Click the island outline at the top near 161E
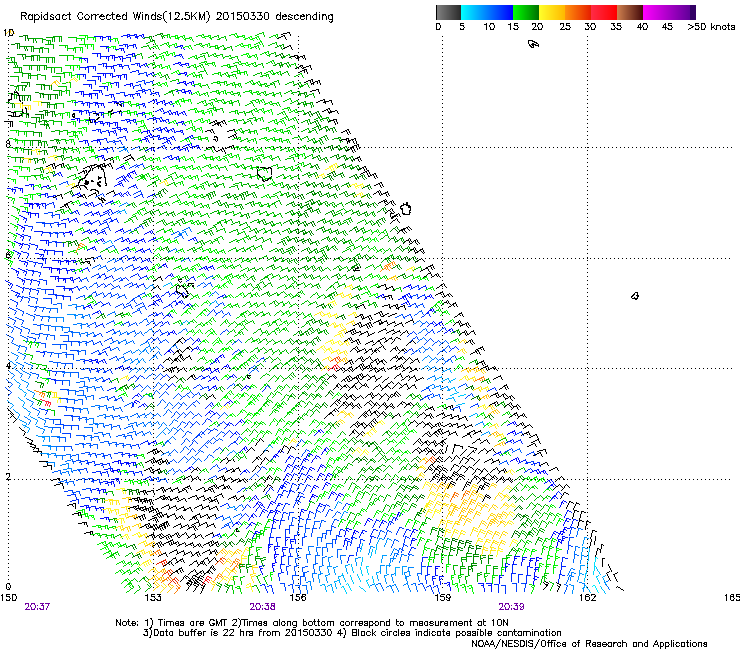The height and width of the screenshot is (650, 740). tap(533, 44)
